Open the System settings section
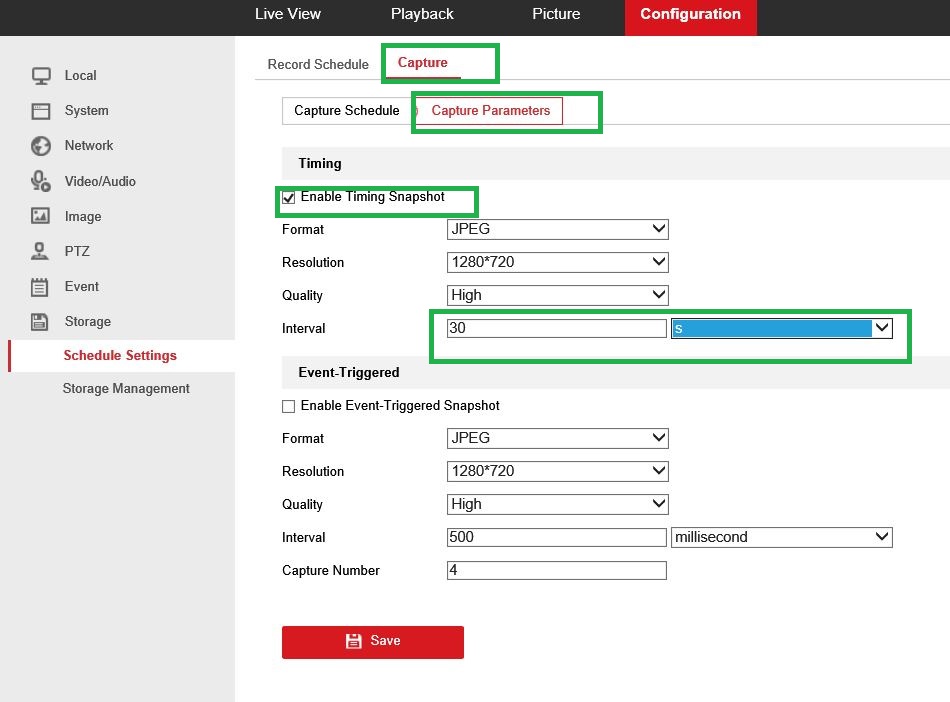 [87, 111]
